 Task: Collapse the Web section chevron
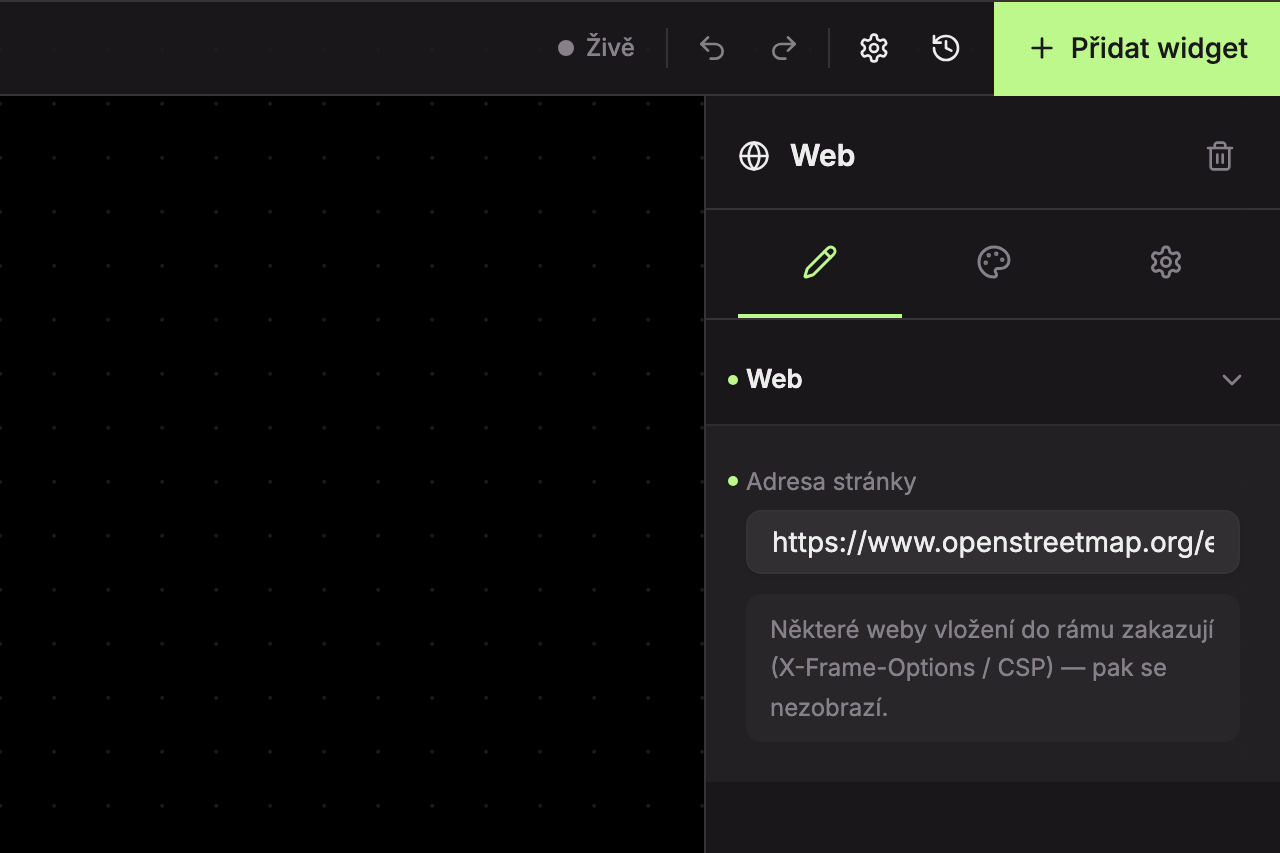click(x=1232, y=380)
